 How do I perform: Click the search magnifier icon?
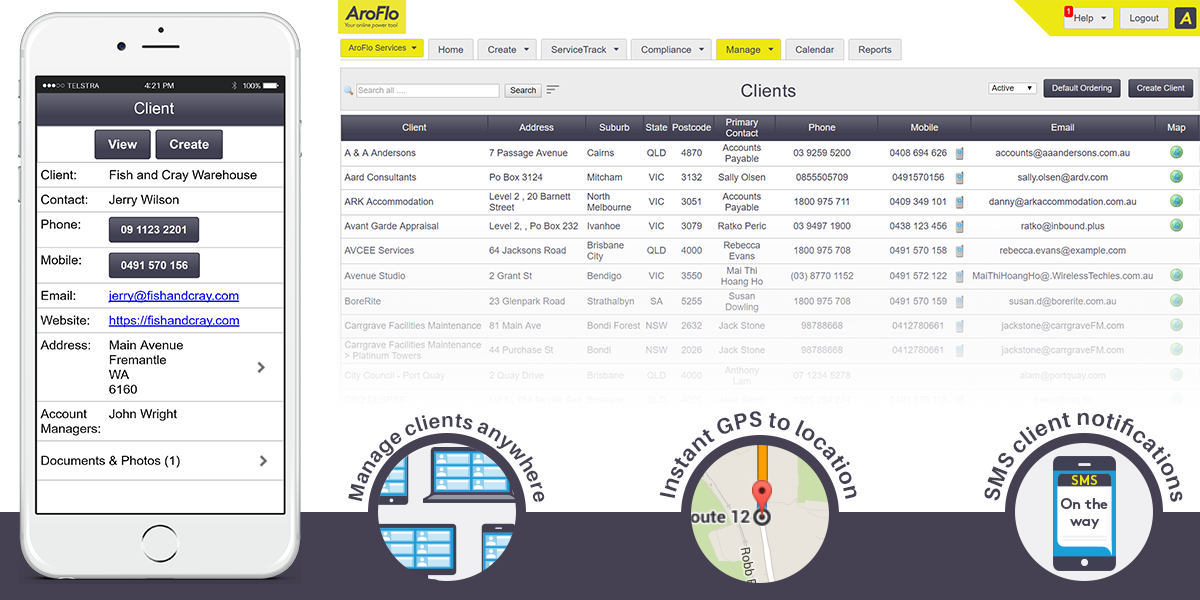[x=349, y=90]
